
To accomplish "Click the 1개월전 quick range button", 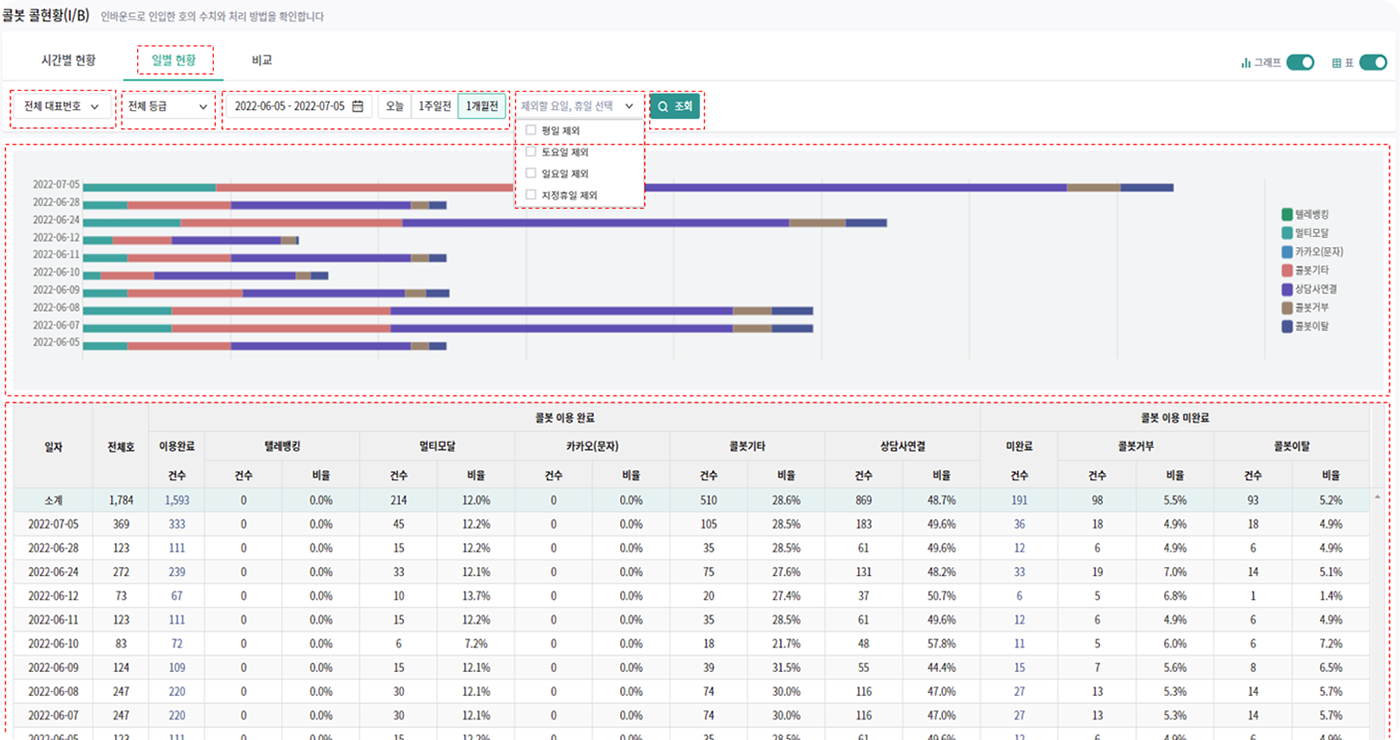I will pyautogui.click(x=483, y=106).
